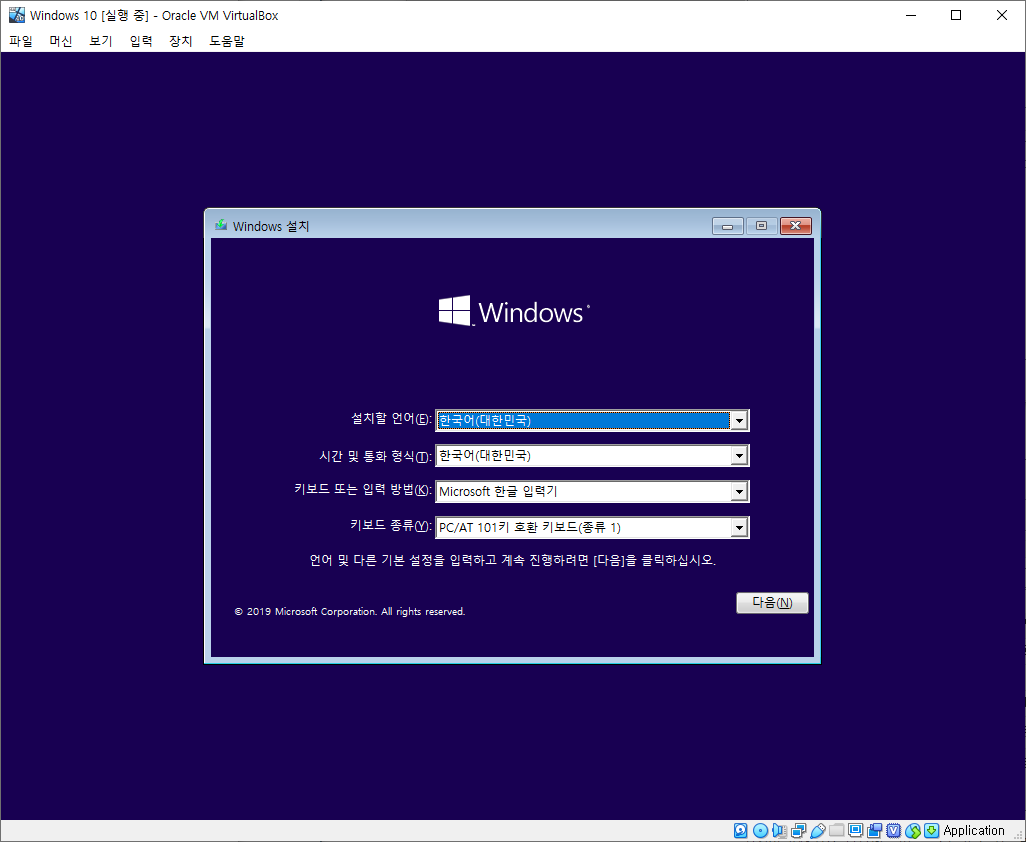Viewport: 1026px width, 842px height.
Task: Click the 다음(N) button
Action: point(772,603)
